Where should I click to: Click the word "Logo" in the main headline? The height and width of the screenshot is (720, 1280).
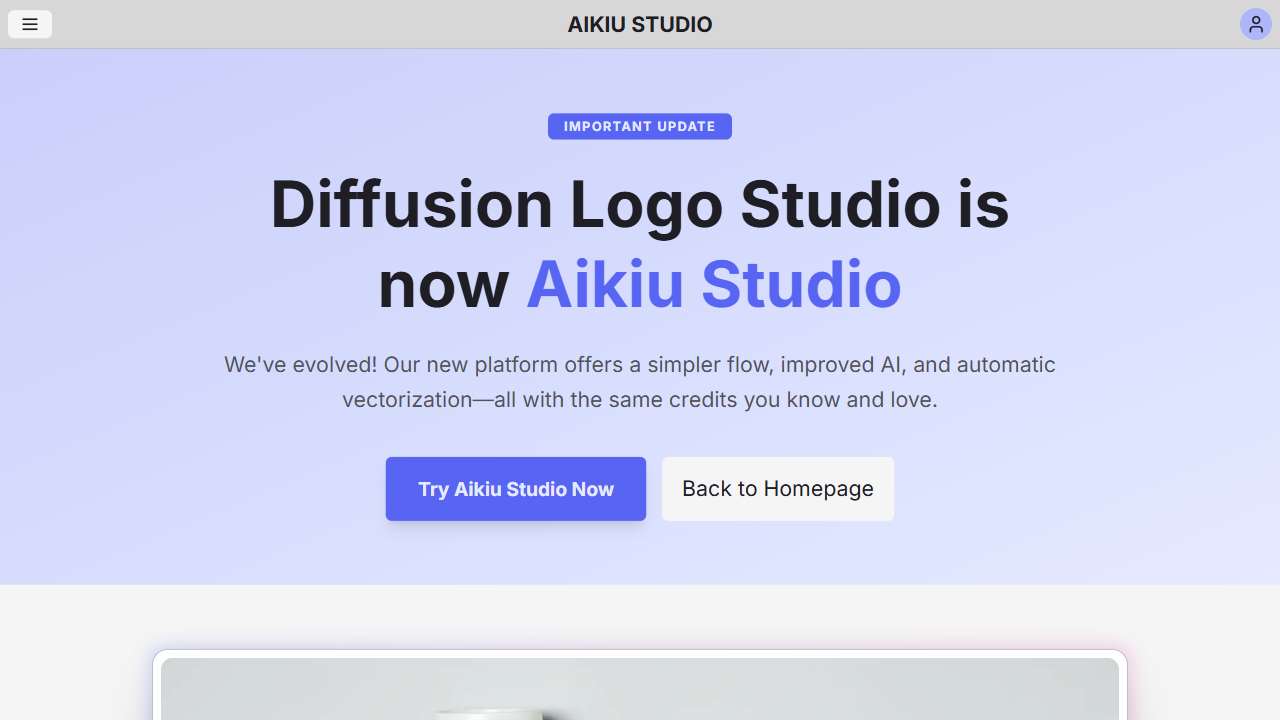point(646,204)
